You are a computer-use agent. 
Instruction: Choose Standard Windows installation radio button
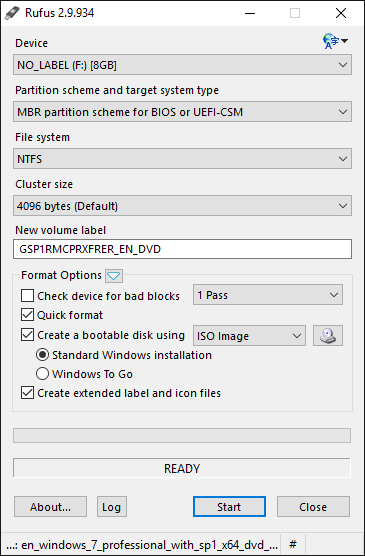pyautogui.click(x=42, y=355)
